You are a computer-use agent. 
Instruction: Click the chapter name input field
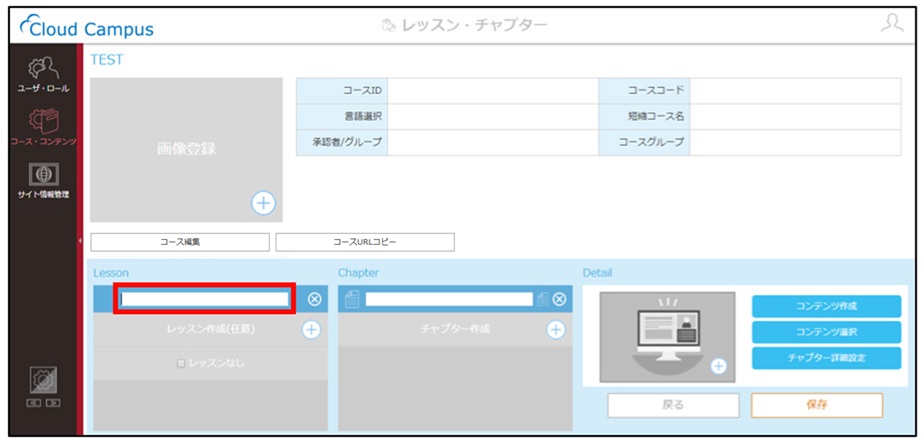click(x=449, y=300)
